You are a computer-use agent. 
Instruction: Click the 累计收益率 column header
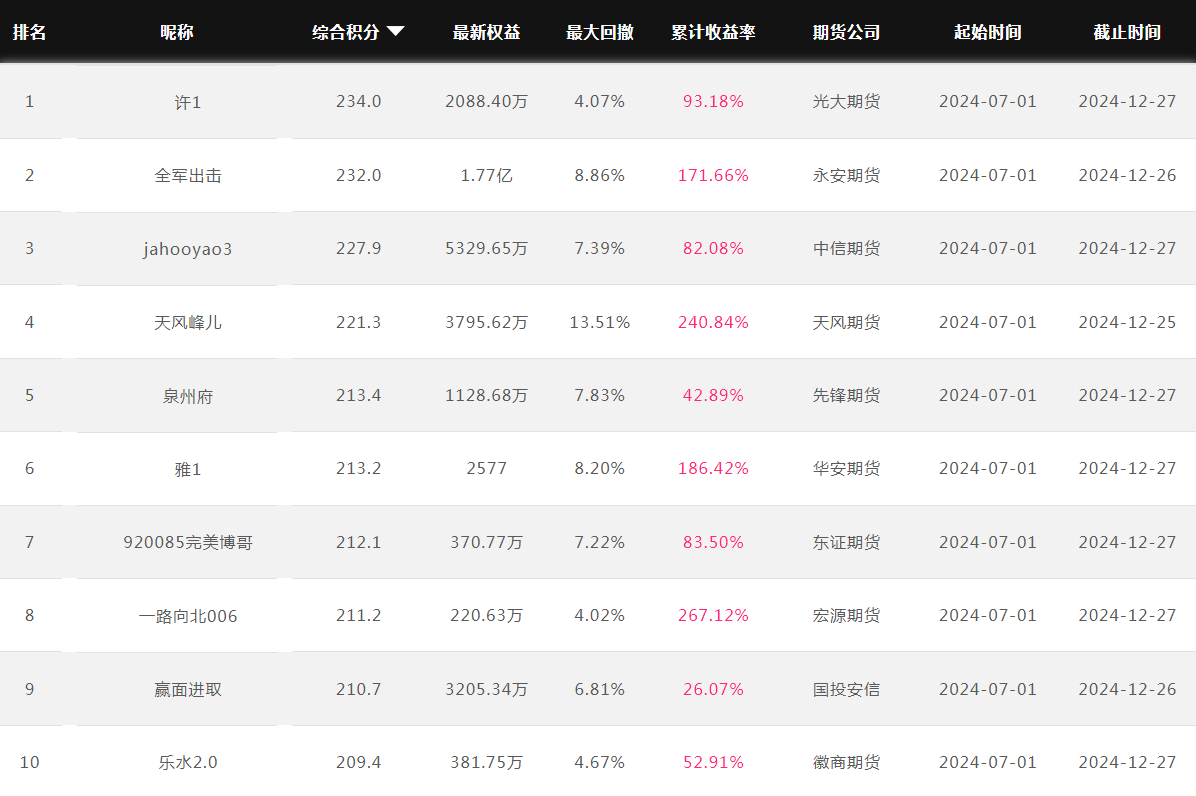coord(713,32)
